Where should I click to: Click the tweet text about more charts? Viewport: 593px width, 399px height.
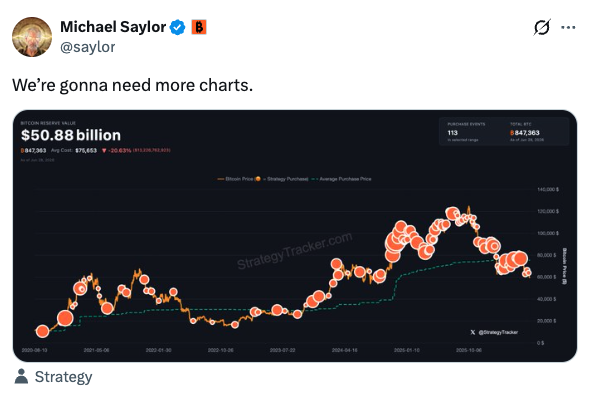tap(132, 85)
